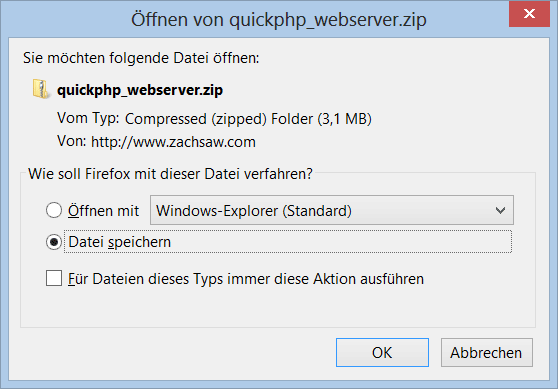Enable "Für Dateien dieses Typs immer" checkbox
The height and width of the screenshot is (389, 558).
[54, 278]
